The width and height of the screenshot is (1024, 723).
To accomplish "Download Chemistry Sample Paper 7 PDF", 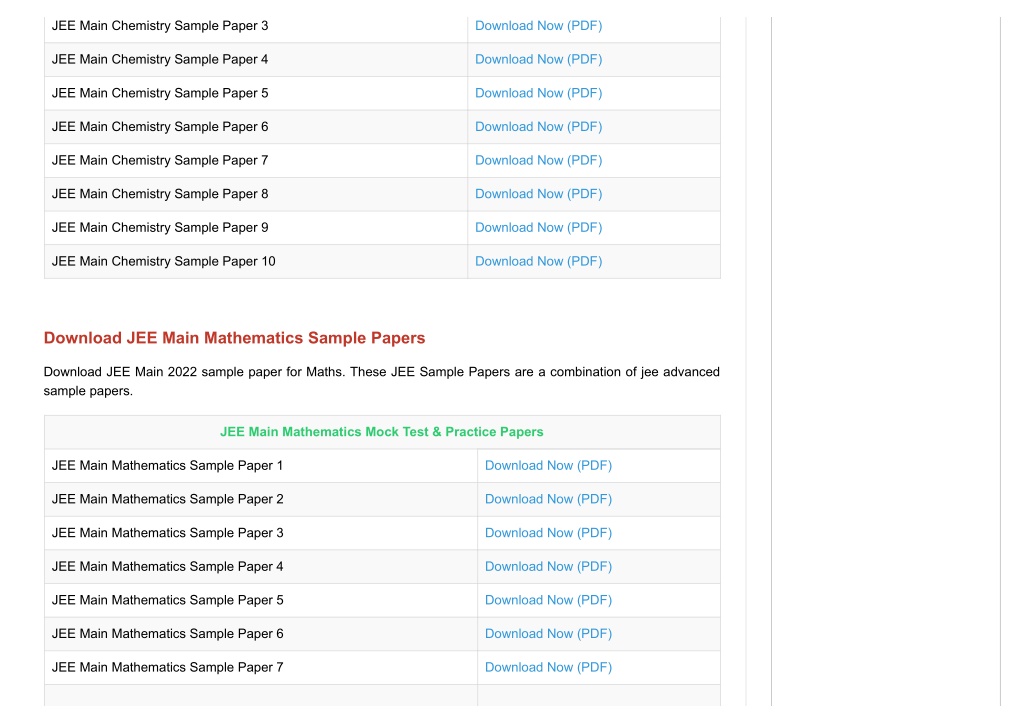I will pos(538,160).
